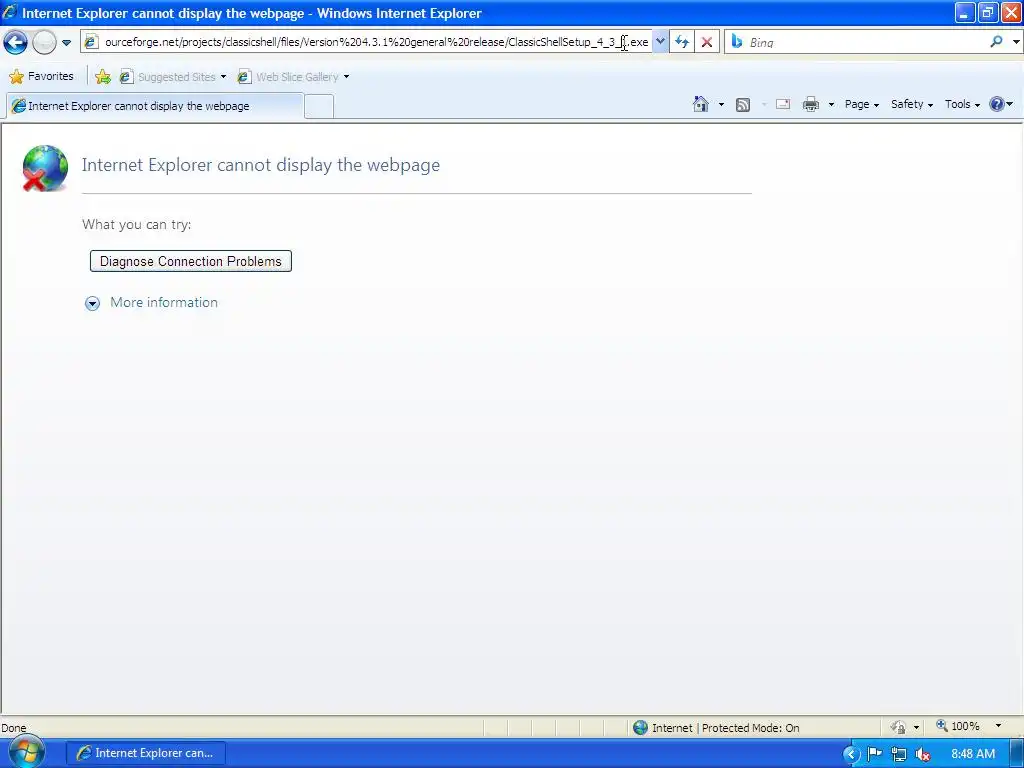The image size is (1024, 768).
Task: Click the RSS Feeds icon
Action: tap(743, 104)
